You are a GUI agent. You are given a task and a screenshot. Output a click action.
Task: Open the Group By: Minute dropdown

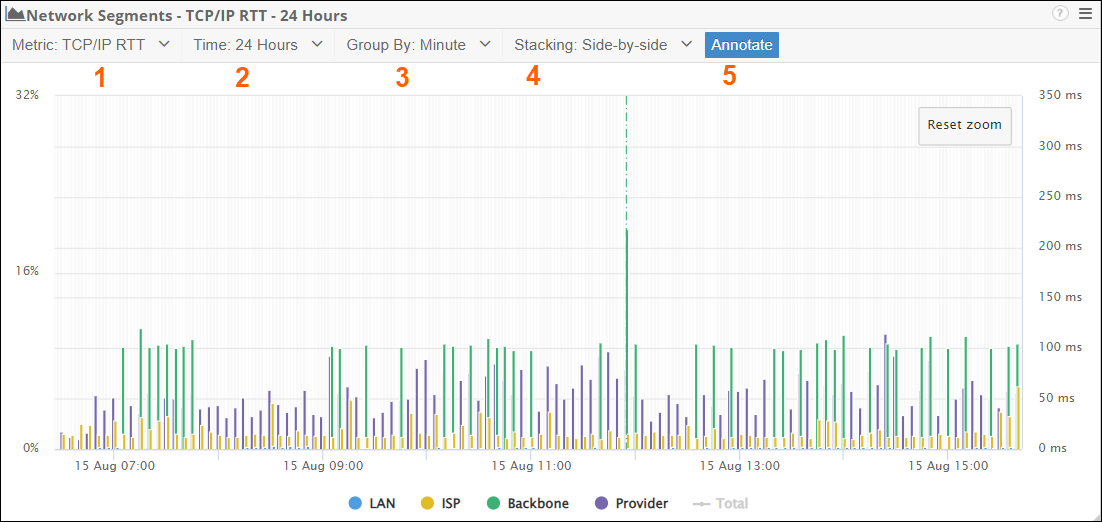(418, 45)
